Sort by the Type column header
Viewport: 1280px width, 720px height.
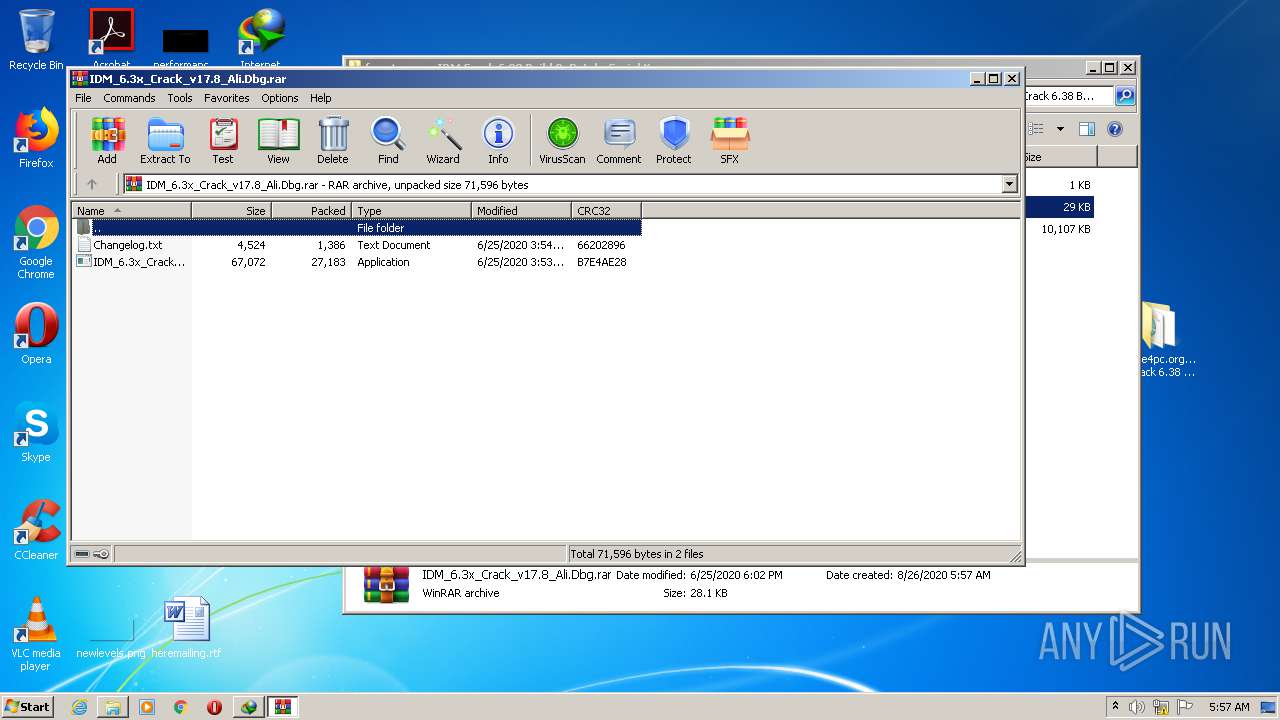tap(411, 211)
